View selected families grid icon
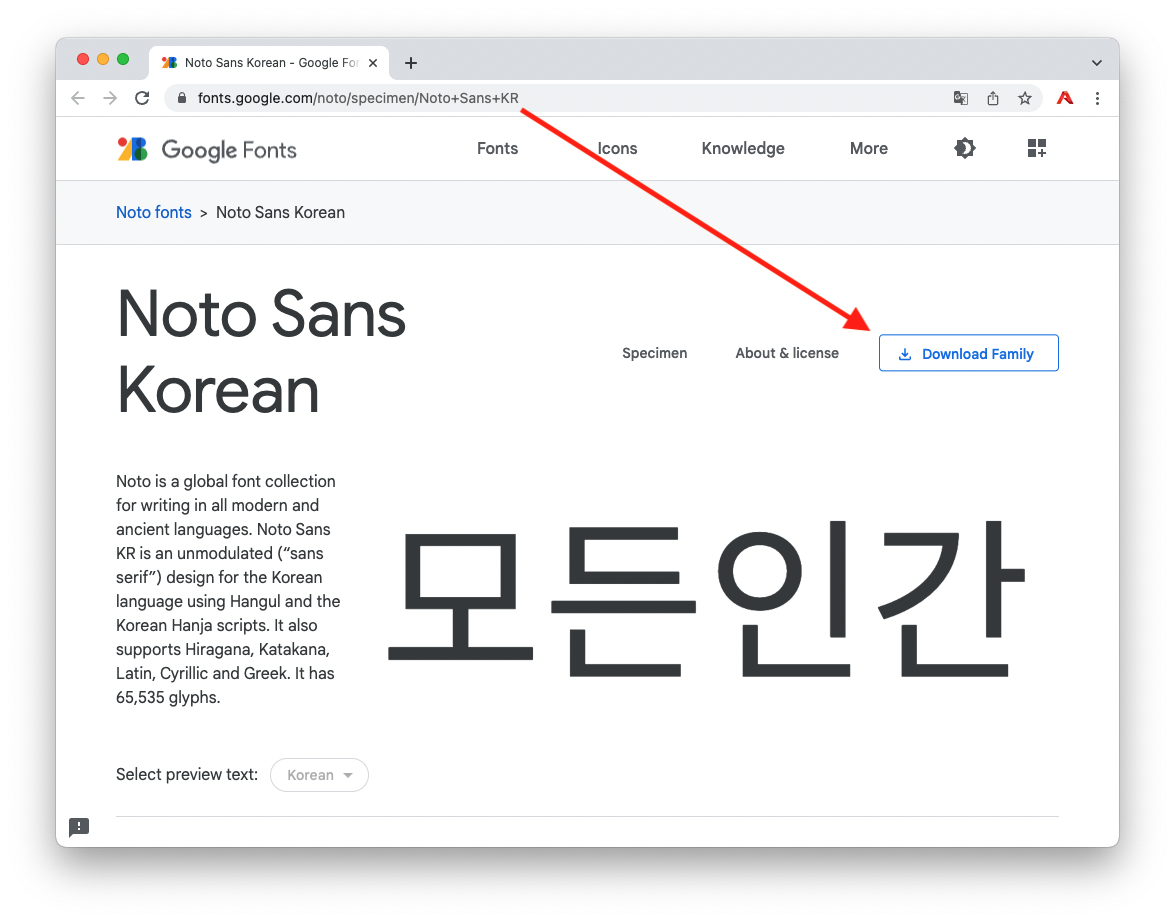Image resolution: width=1175 pixels, height=921 pixels. (x=1036, y=148)
